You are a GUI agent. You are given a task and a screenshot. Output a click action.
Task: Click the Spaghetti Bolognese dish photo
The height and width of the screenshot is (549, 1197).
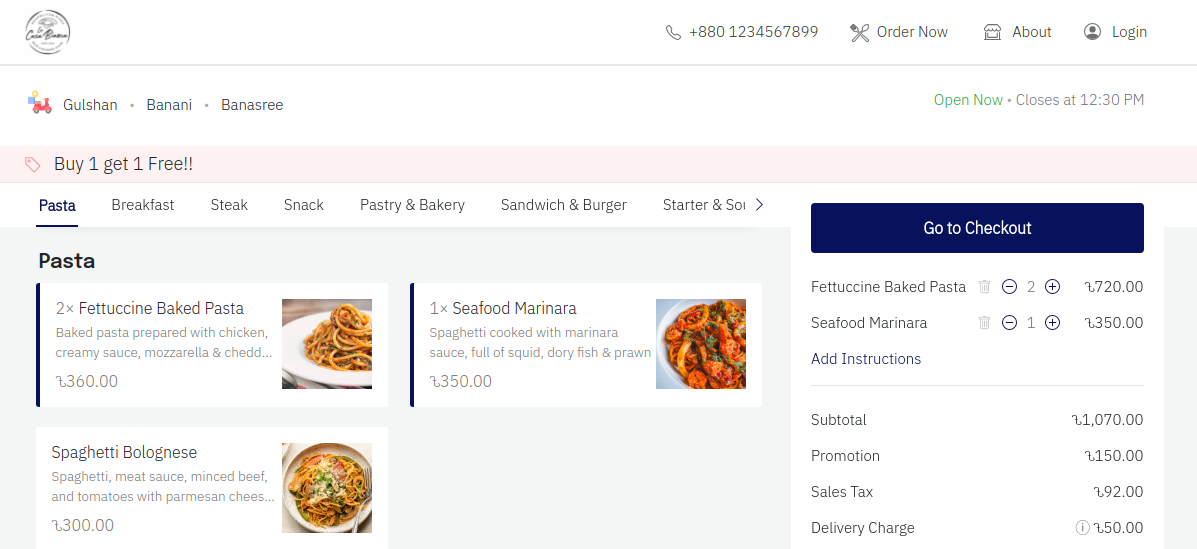327,488
